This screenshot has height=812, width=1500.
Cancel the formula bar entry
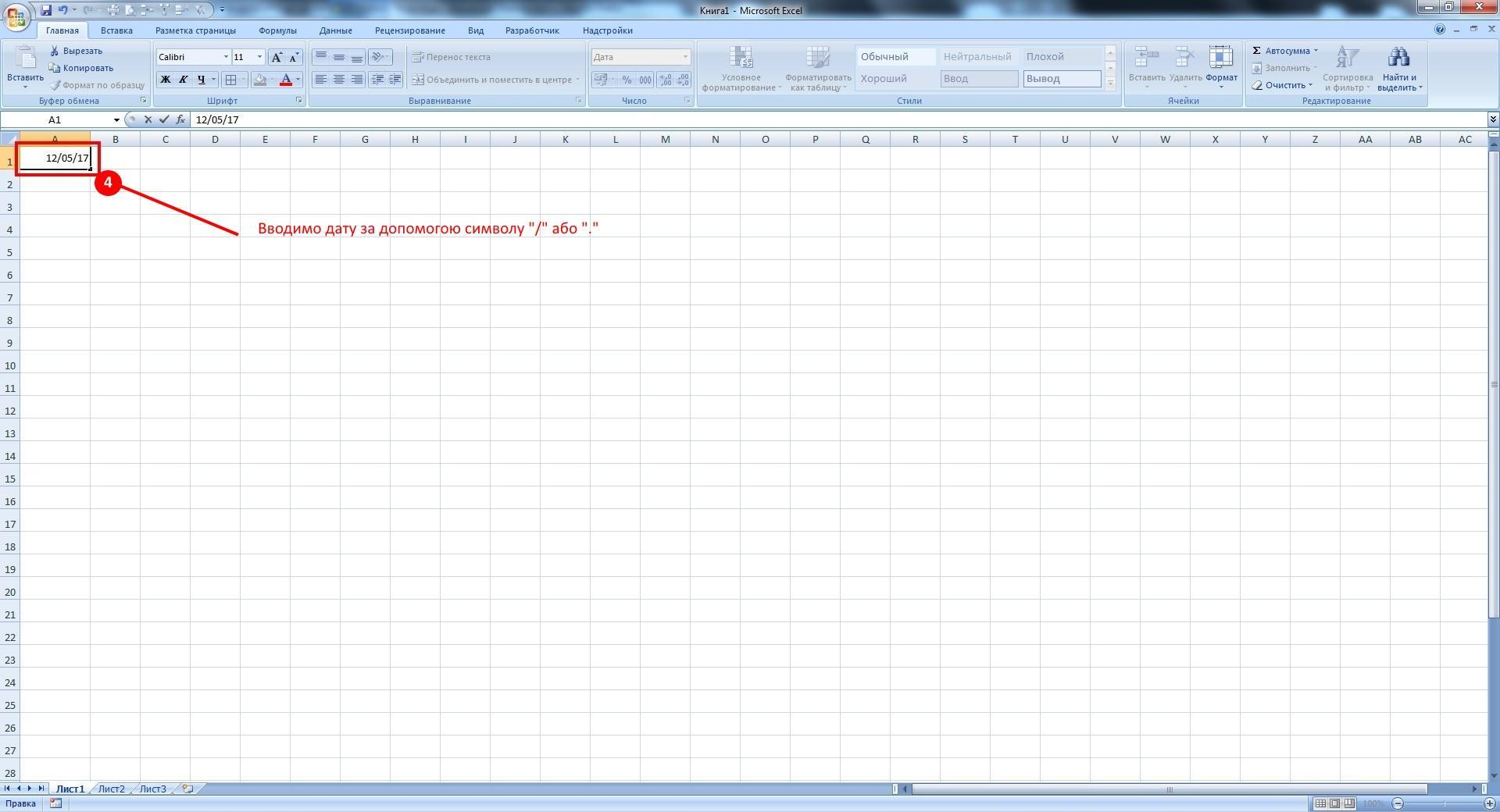(x=148, y=119)
